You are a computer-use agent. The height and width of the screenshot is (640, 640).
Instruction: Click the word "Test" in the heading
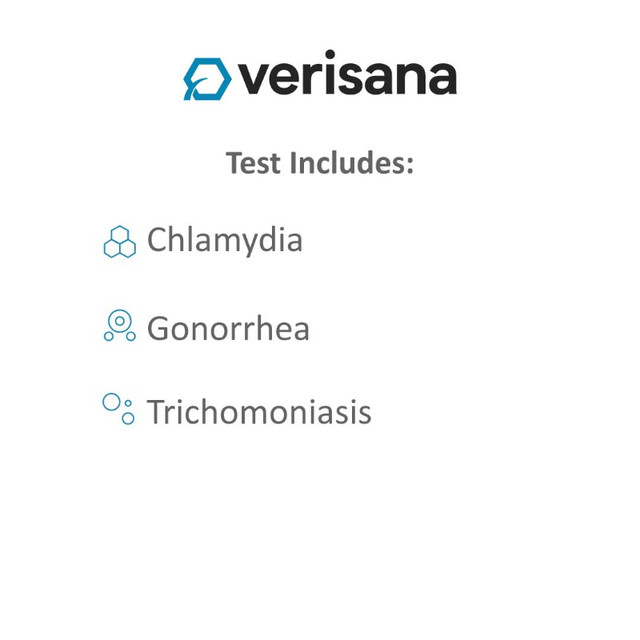pyautogui.click(x=254, y=162)
